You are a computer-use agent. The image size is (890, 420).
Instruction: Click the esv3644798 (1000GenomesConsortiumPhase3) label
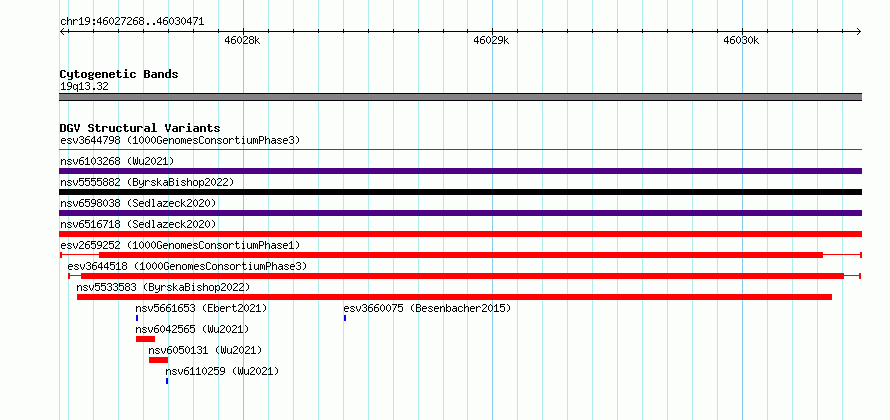180,140
